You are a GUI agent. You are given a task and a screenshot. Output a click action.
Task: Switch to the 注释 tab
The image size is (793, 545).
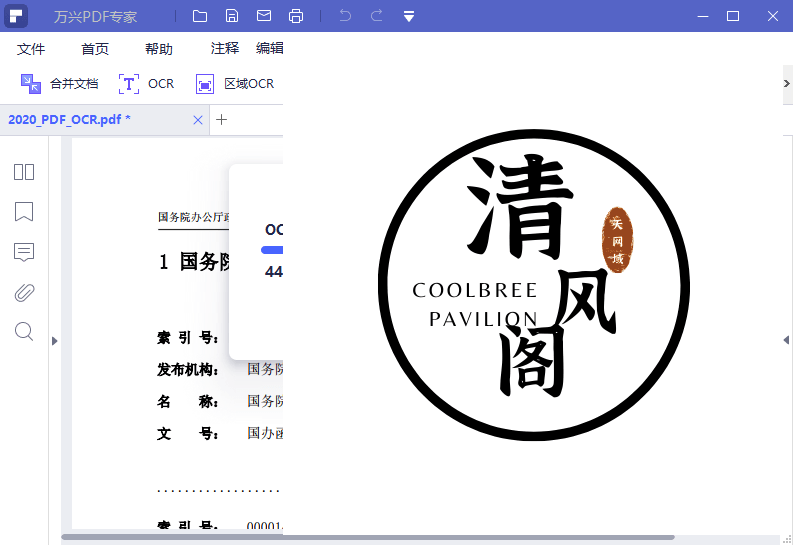(225, 48)
